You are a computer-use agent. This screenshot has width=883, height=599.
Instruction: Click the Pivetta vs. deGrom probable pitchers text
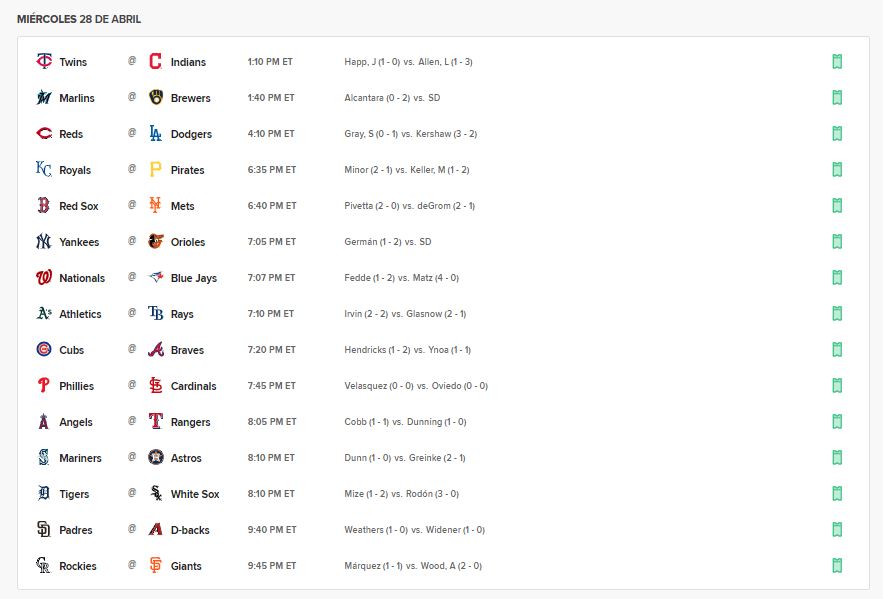coord(409,206)
